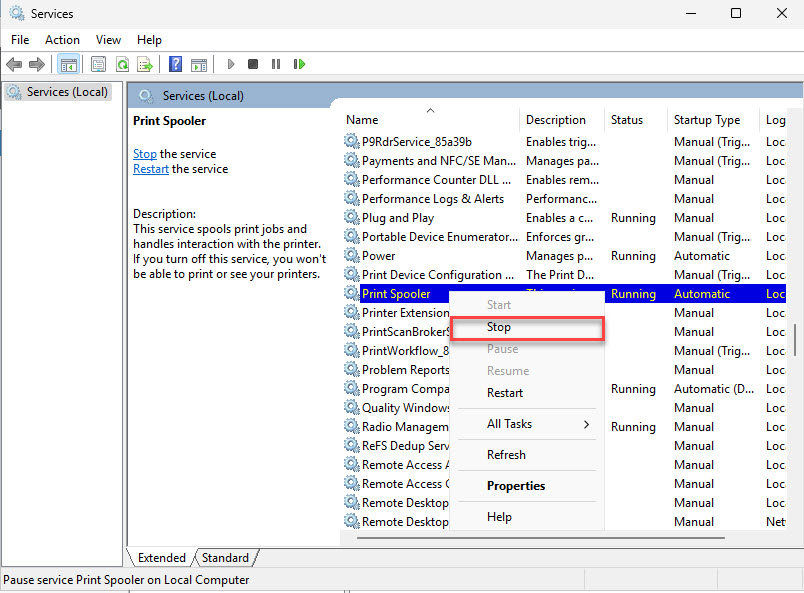Click gear icon beside Print Device Configuration

click(x=351, y=274)
